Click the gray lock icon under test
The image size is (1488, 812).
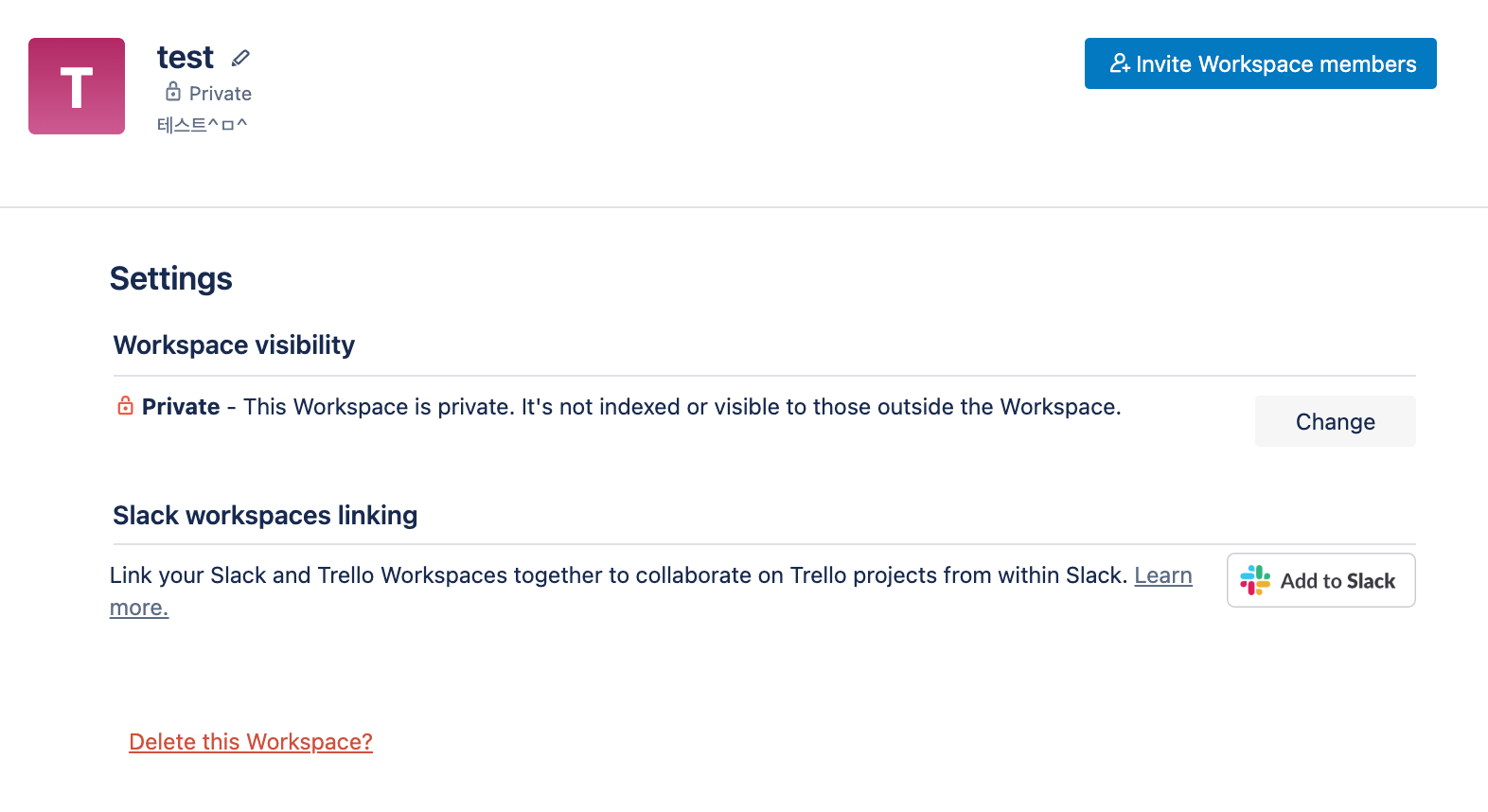(x=173, y=92)
